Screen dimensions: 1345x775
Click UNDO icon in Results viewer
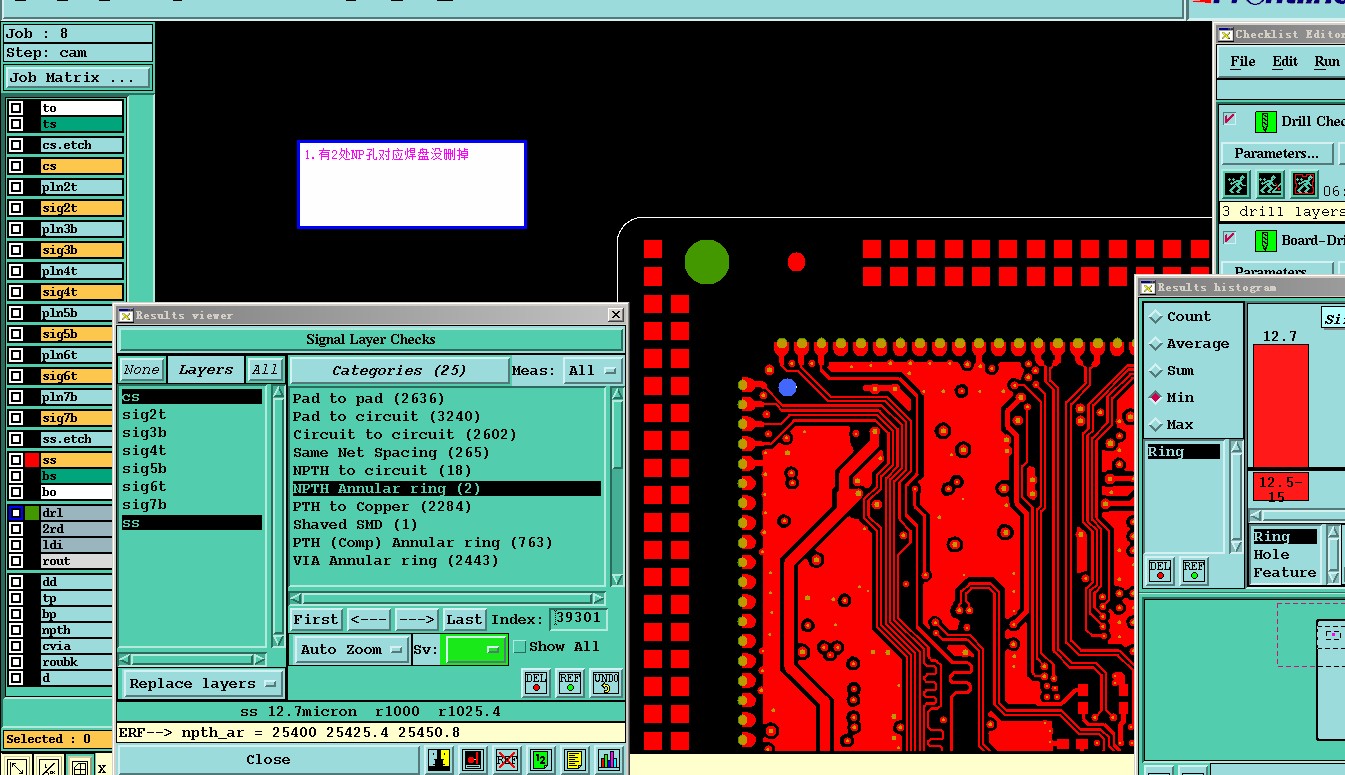point(606,683)
